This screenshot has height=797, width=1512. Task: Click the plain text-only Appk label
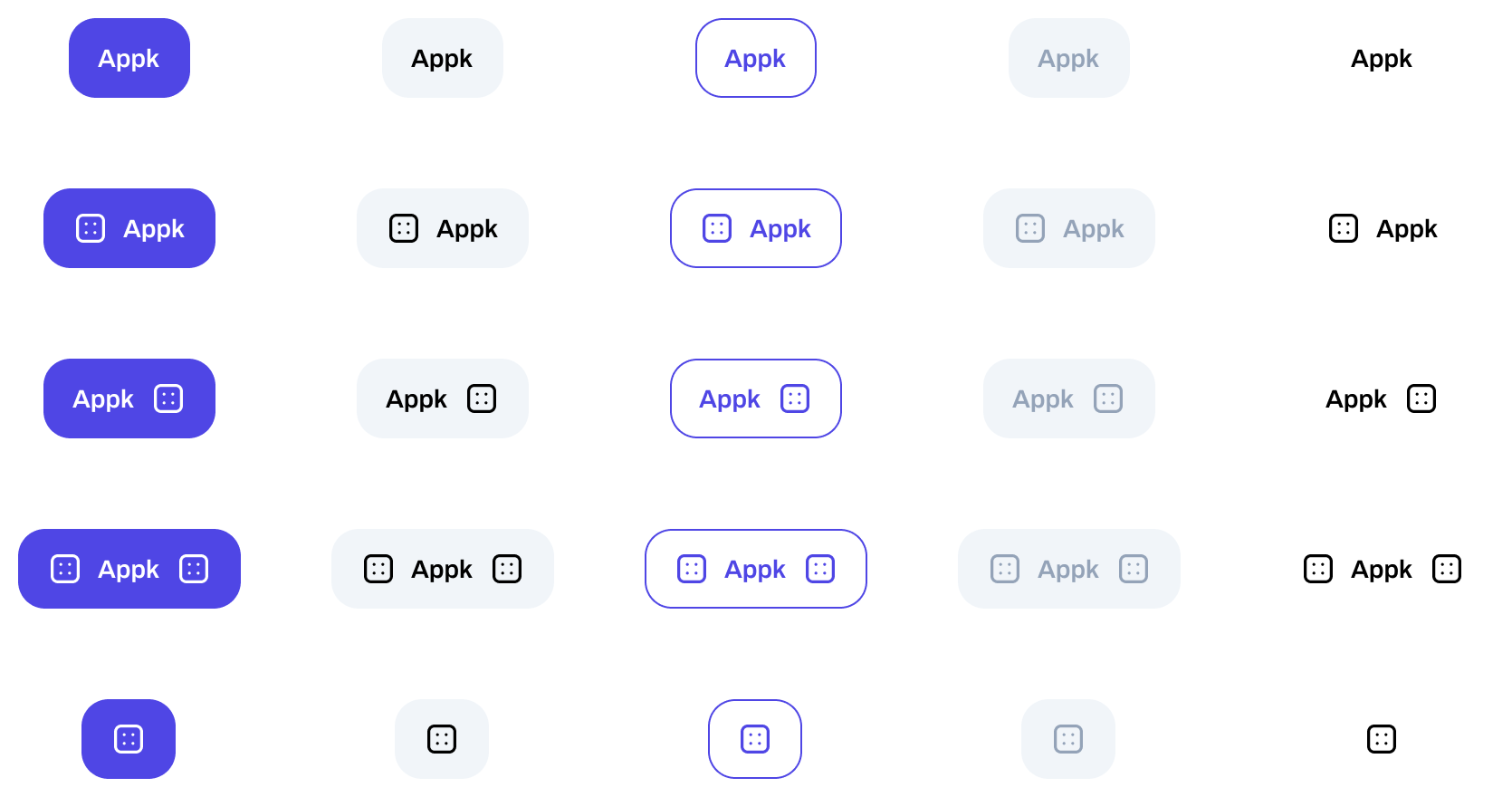point(1382,58)
